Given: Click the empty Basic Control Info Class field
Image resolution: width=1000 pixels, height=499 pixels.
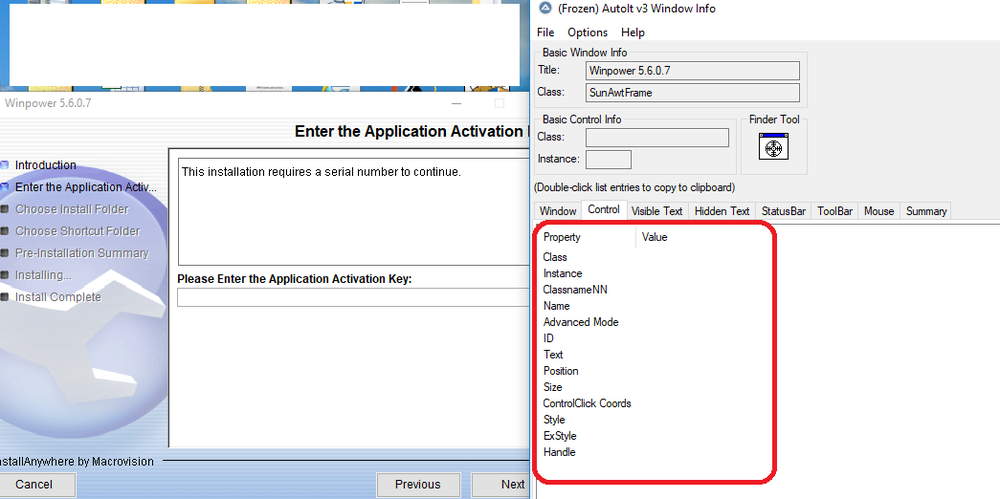Looking at the screenshot, I should point(657,137).
